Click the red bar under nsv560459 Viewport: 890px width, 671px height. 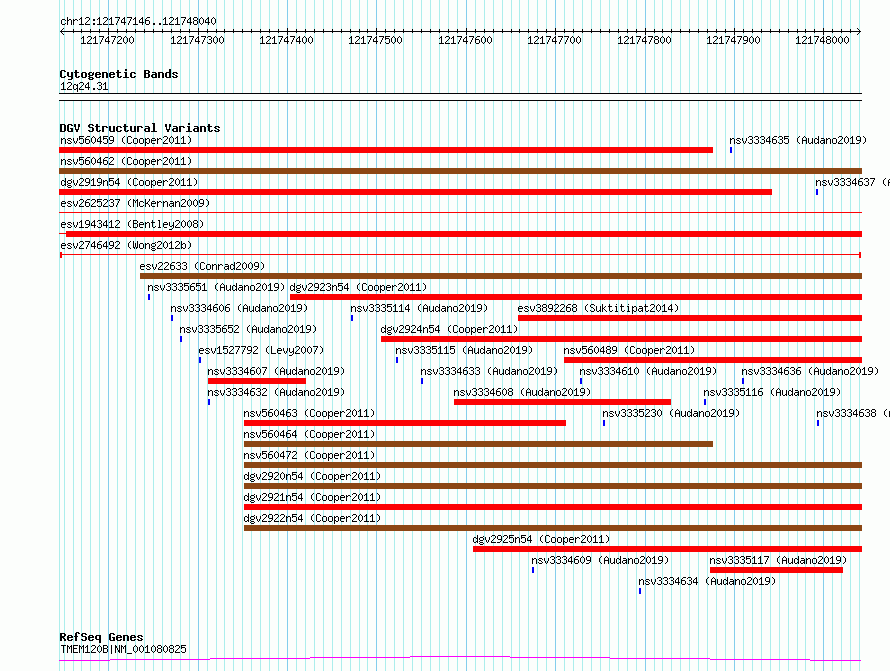coord(386,150)
